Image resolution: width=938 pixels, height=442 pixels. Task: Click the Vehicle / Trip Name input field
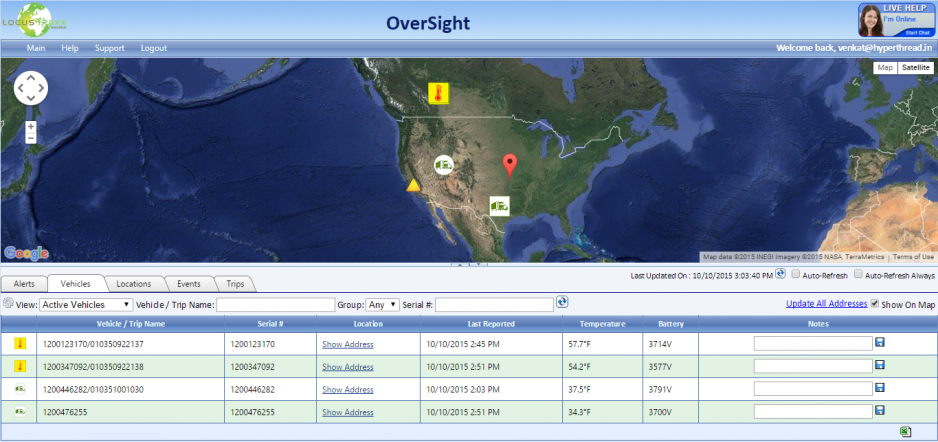276,304
